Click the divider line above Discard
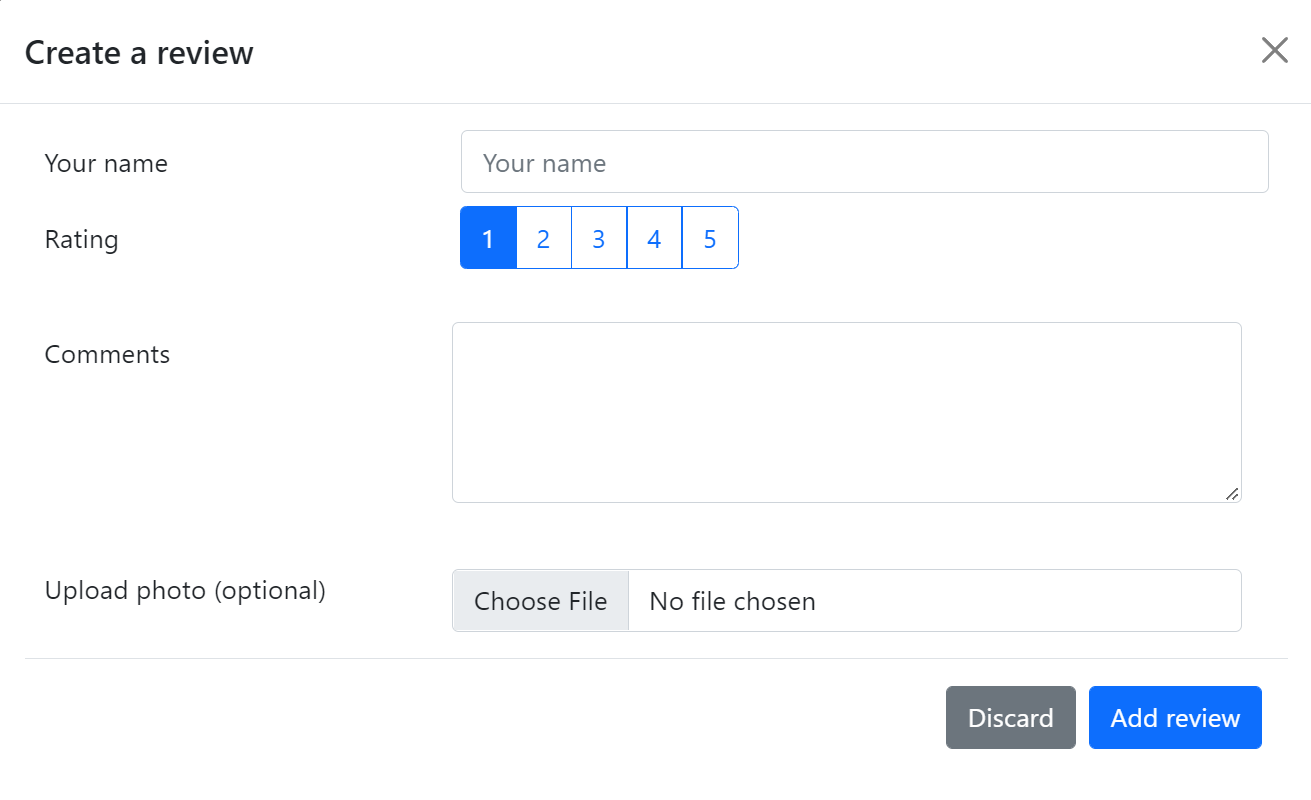 tap(656, 659)
